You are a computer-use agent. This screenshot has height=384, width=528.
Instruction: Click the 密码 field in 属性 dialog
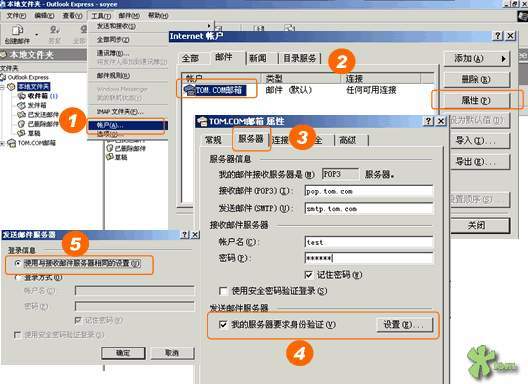[369, 258]
